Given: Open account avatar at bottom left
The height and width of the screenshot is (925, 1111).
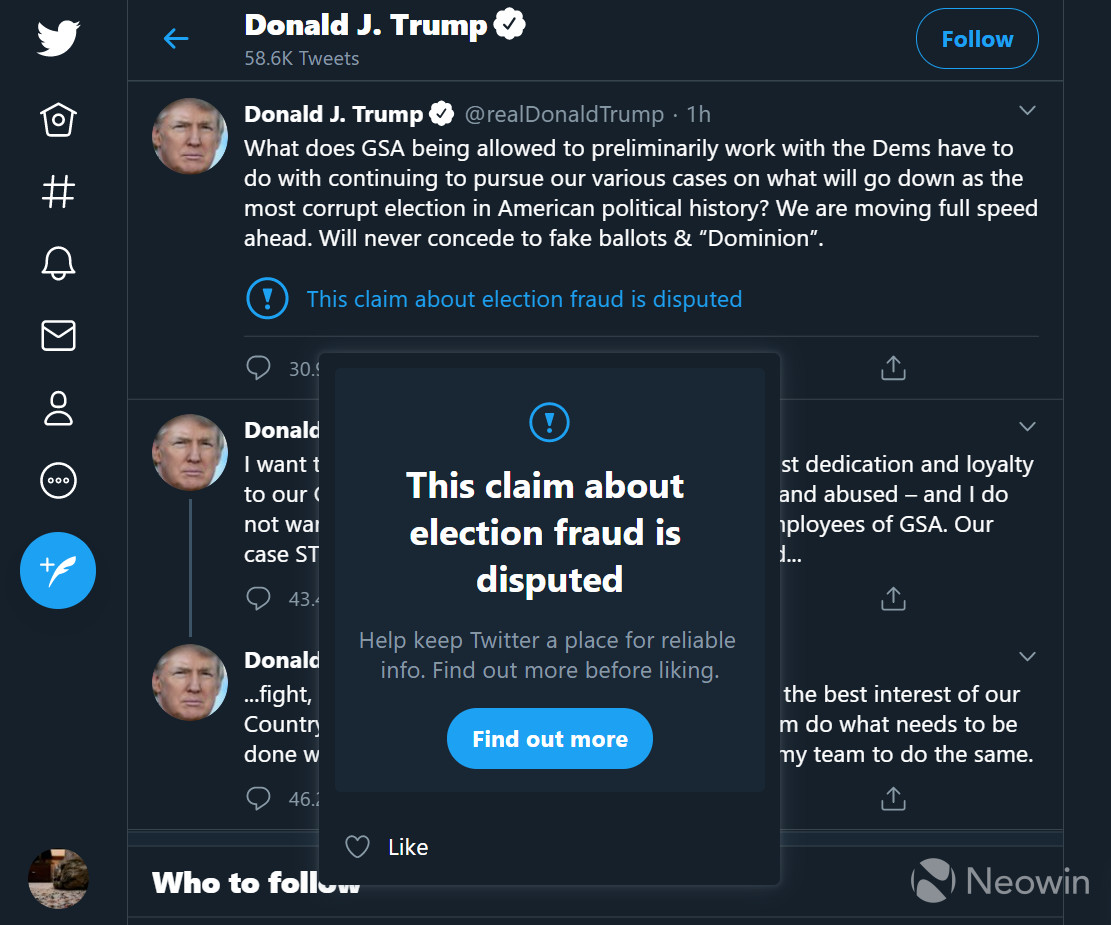Looking at the screenshot, I should coord(58,879).
